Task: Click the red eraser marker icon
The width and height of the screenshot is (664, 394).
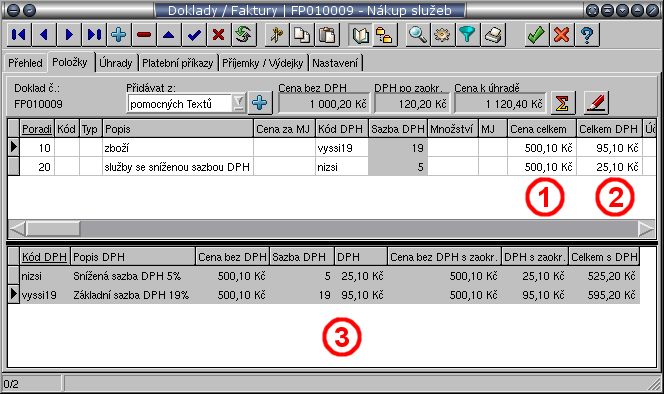Action: 596,103
